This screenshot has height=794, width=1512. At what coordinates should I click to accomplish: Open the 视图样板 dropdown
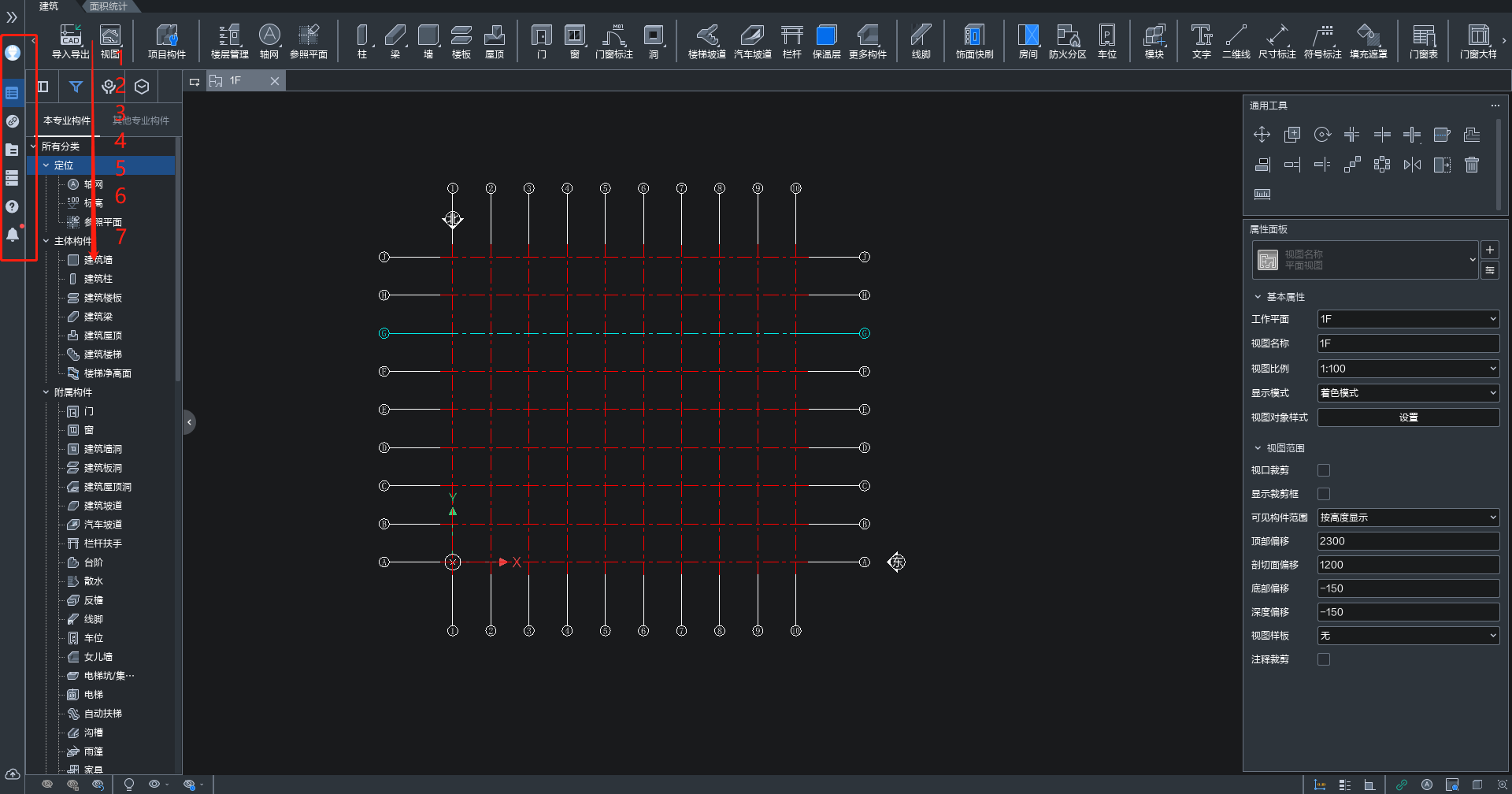1408,636
